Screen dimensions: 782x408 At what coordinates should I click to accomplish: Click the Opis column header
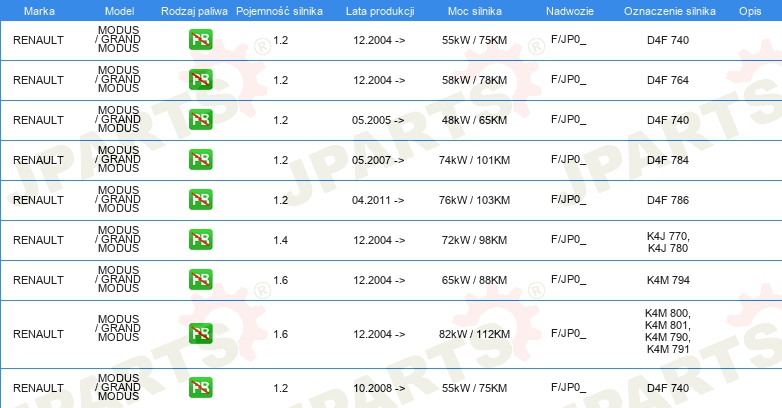click(750, 11)
